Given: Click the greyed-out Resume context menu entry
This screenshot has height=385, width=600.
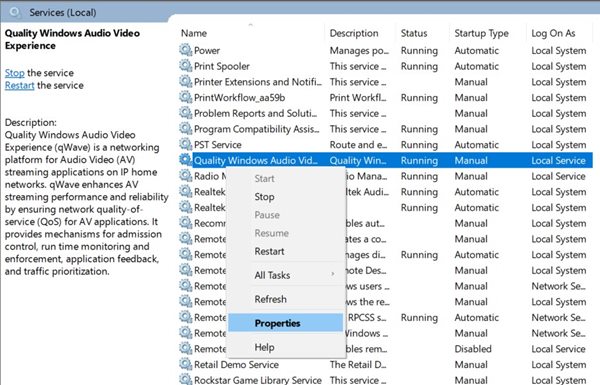Looking at the screenshot, I should point(285,233).
